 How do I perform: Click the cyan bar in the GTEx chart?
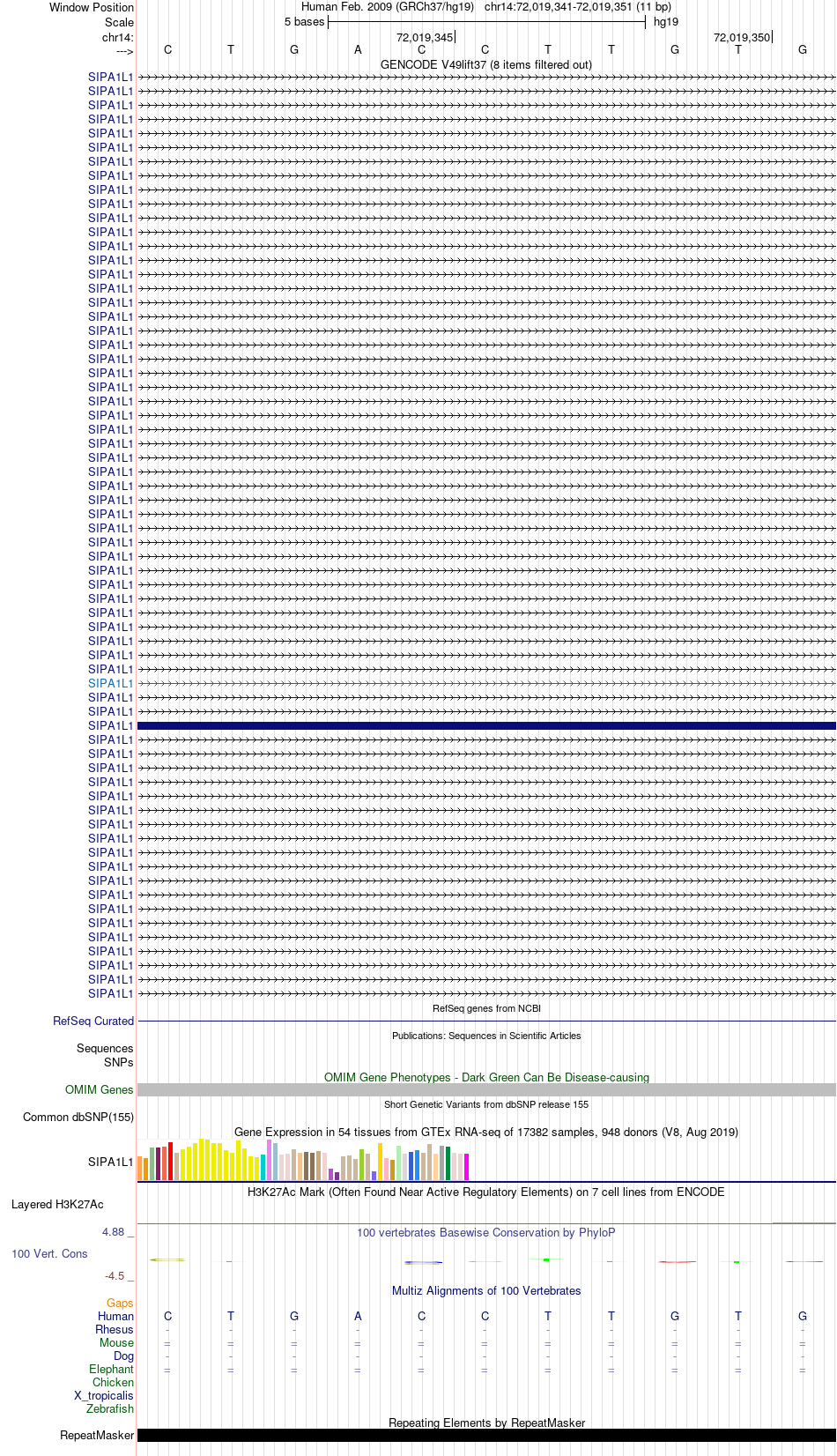click(x=263, y=1168)
